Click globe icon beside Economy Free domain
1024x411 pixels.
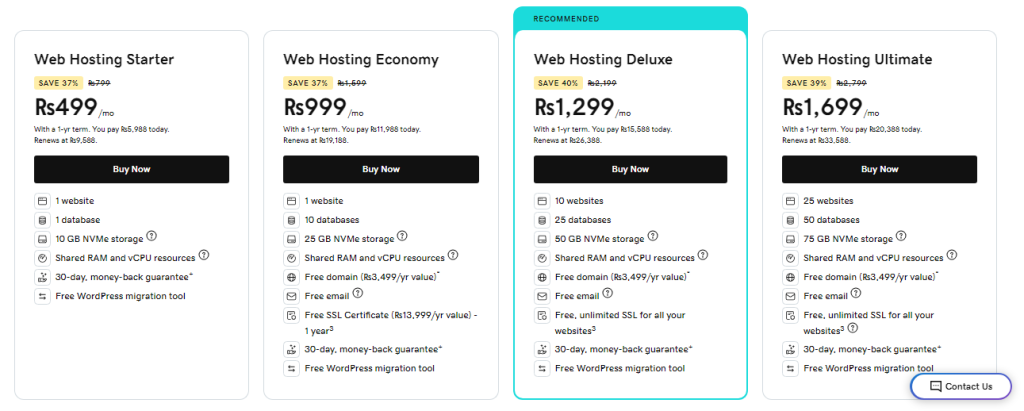[x=291, y=277]
